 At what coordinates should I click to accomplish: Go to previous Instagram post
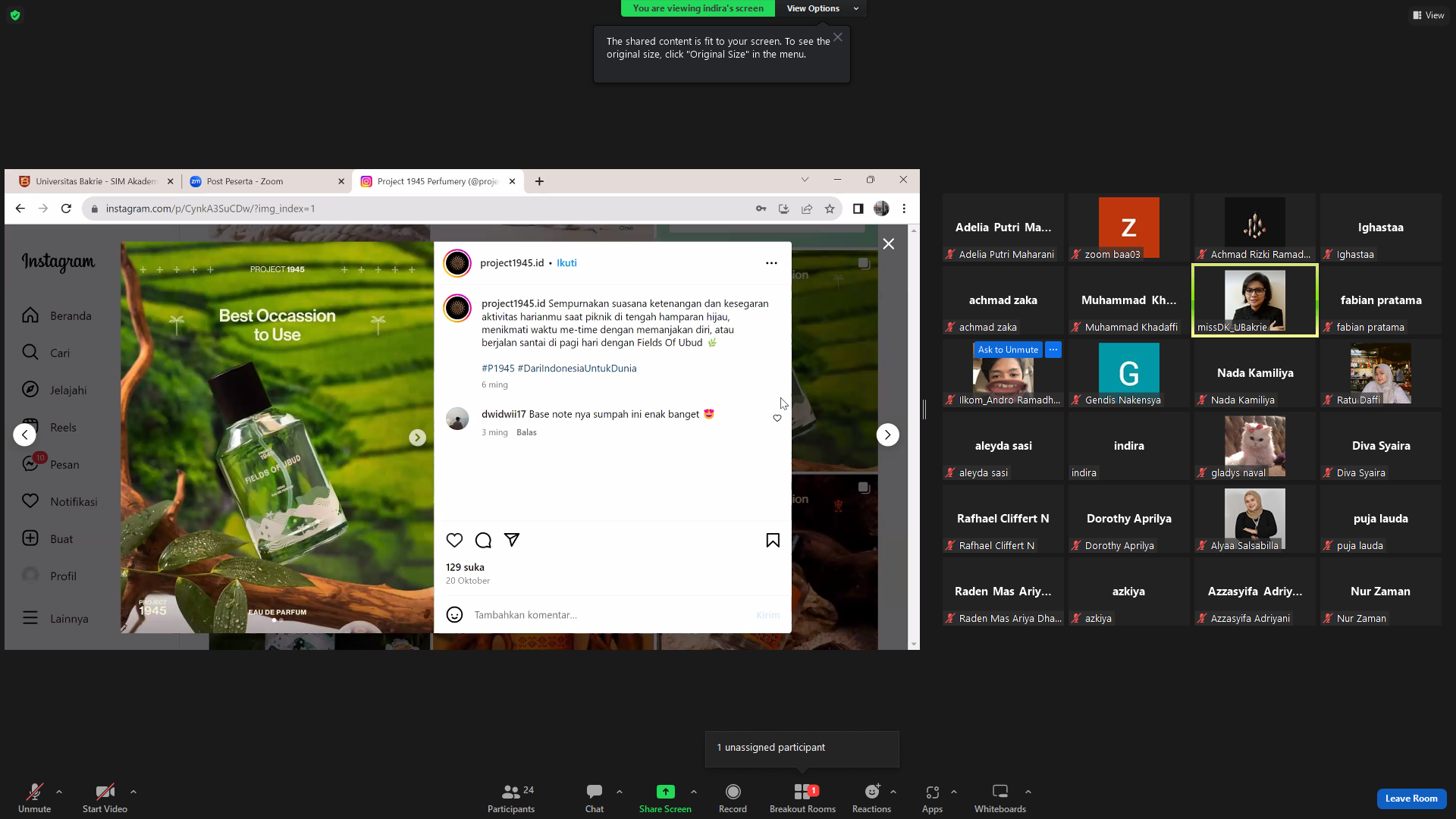click(24, 435)
